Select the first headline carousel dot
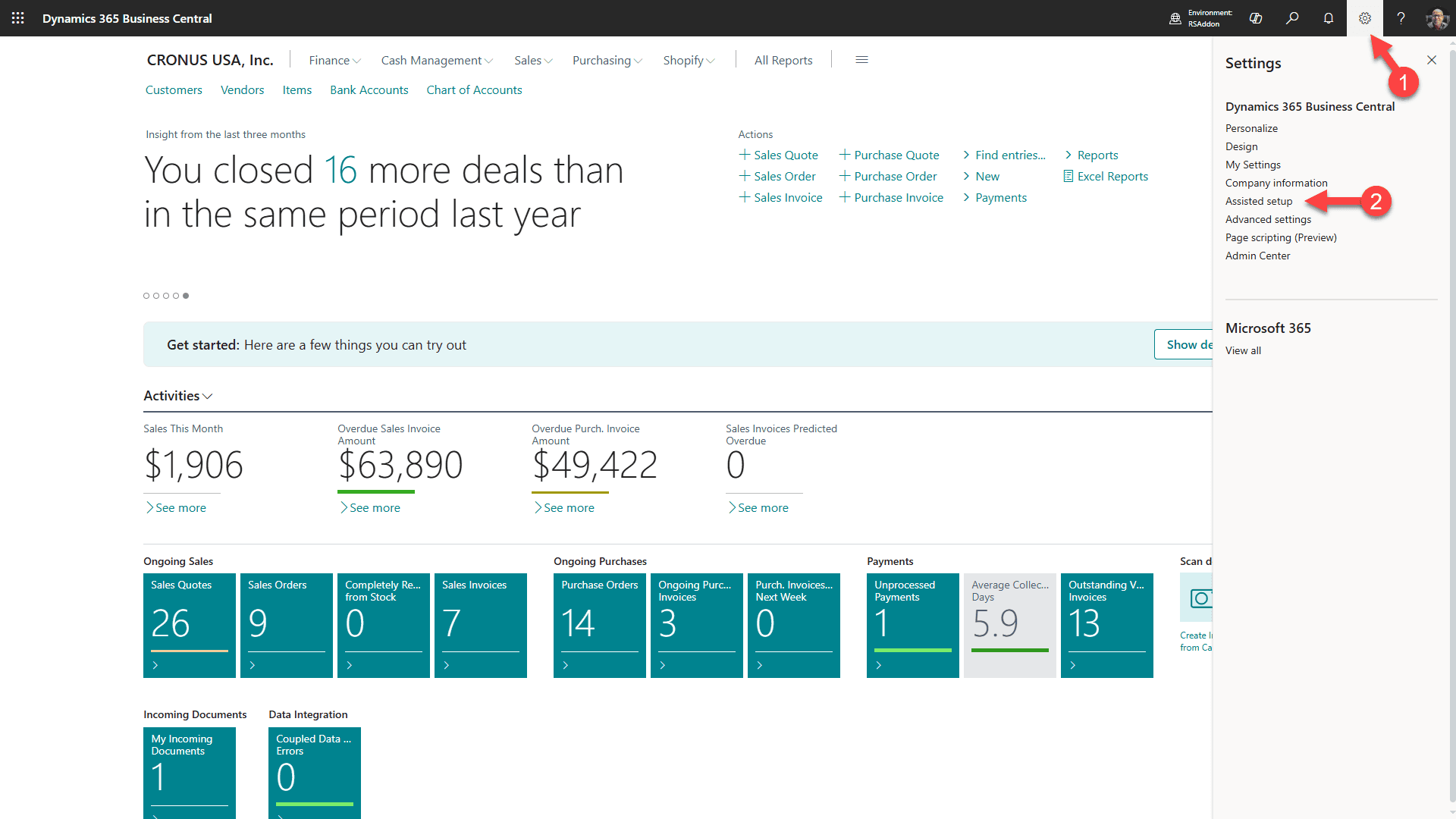This screenshot has width=1456, height=819. click(146, 296)
